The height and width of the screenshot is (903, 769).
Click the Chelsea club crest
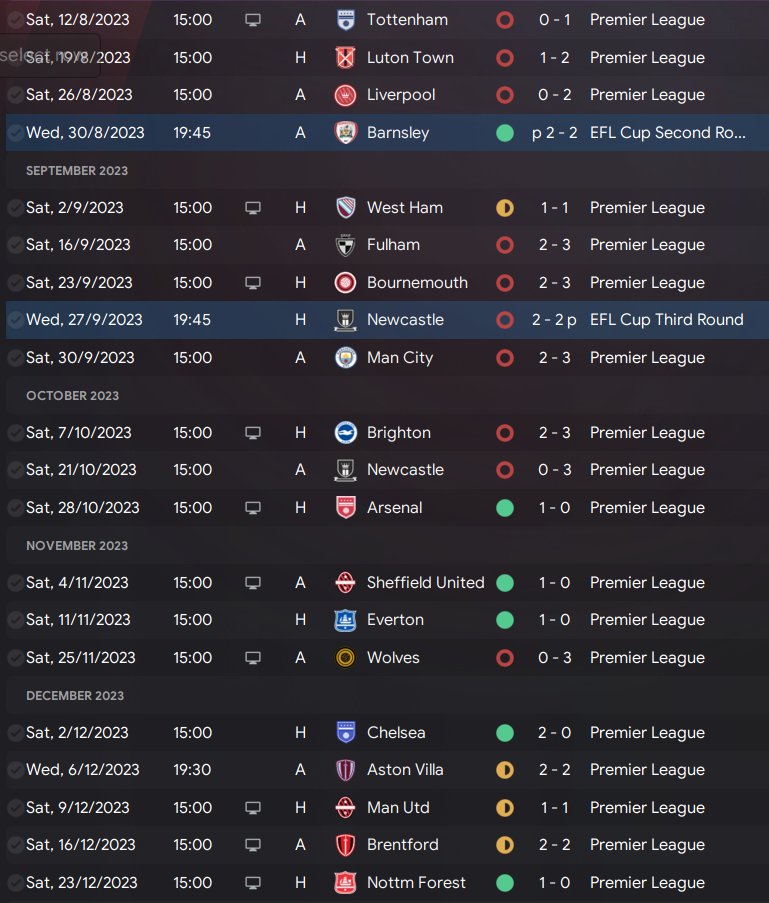click(346, 733)
